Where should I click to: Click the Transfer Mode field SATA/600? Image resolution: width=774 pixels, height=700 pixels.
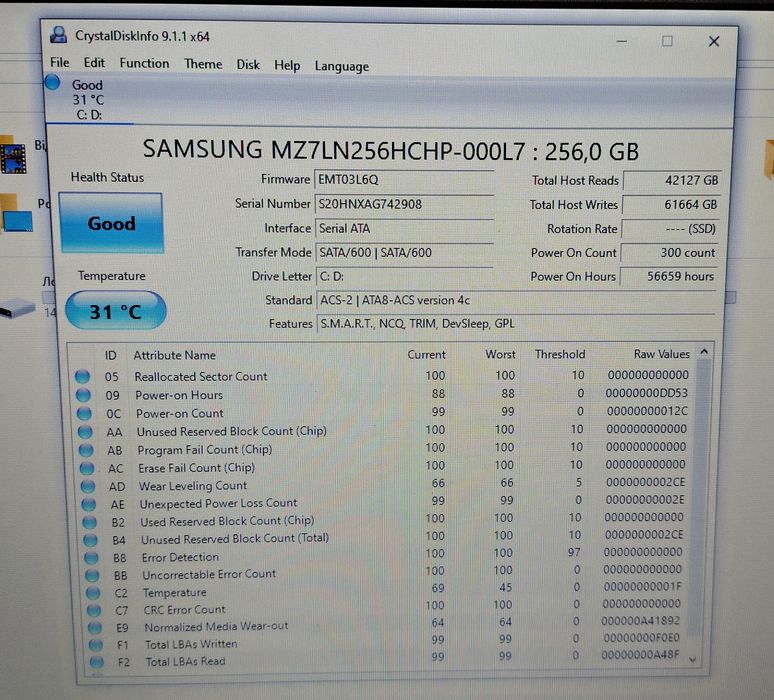pos(404,252)
